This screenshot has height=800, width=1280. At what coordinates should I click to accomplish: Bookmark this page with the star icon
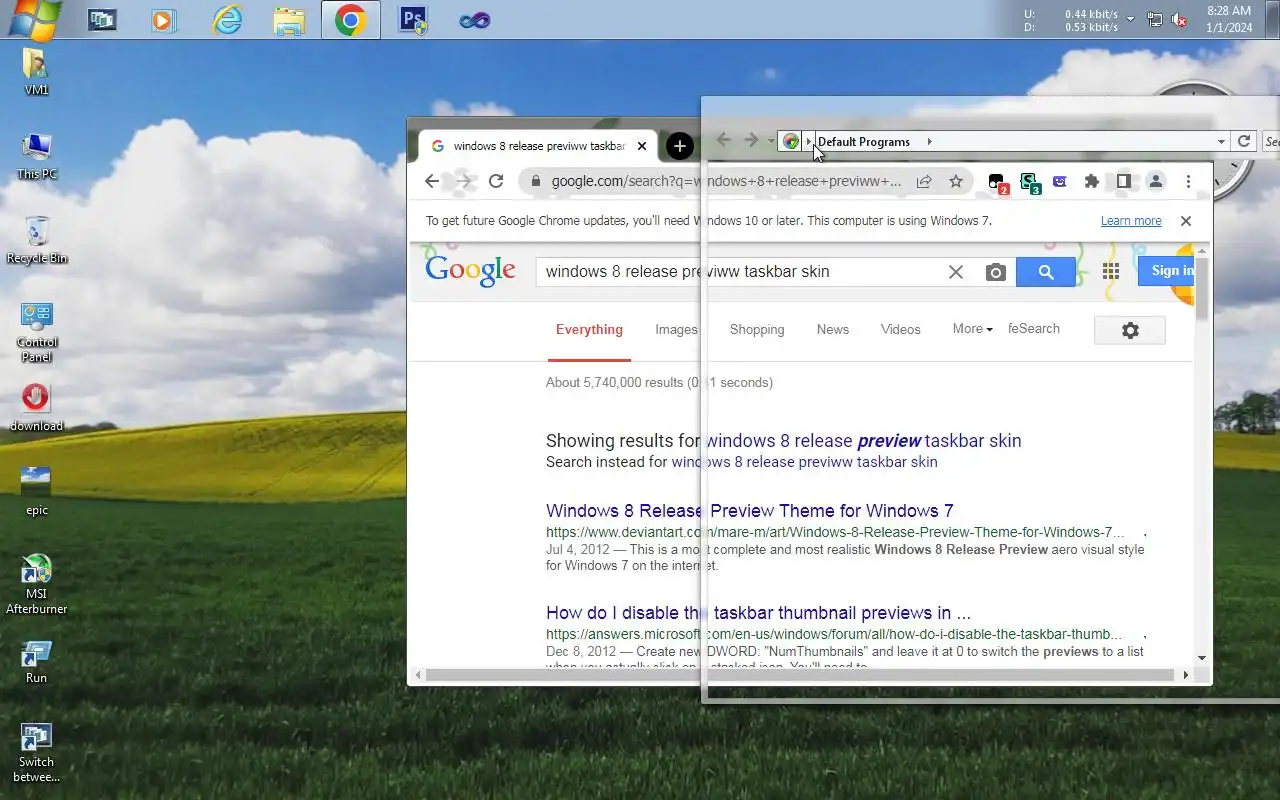(956, 181)
